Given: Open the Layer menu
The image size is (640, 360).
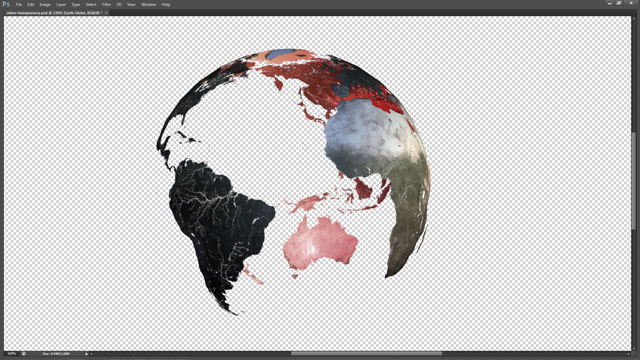Looking at the screenshot, I should (61, 4).
